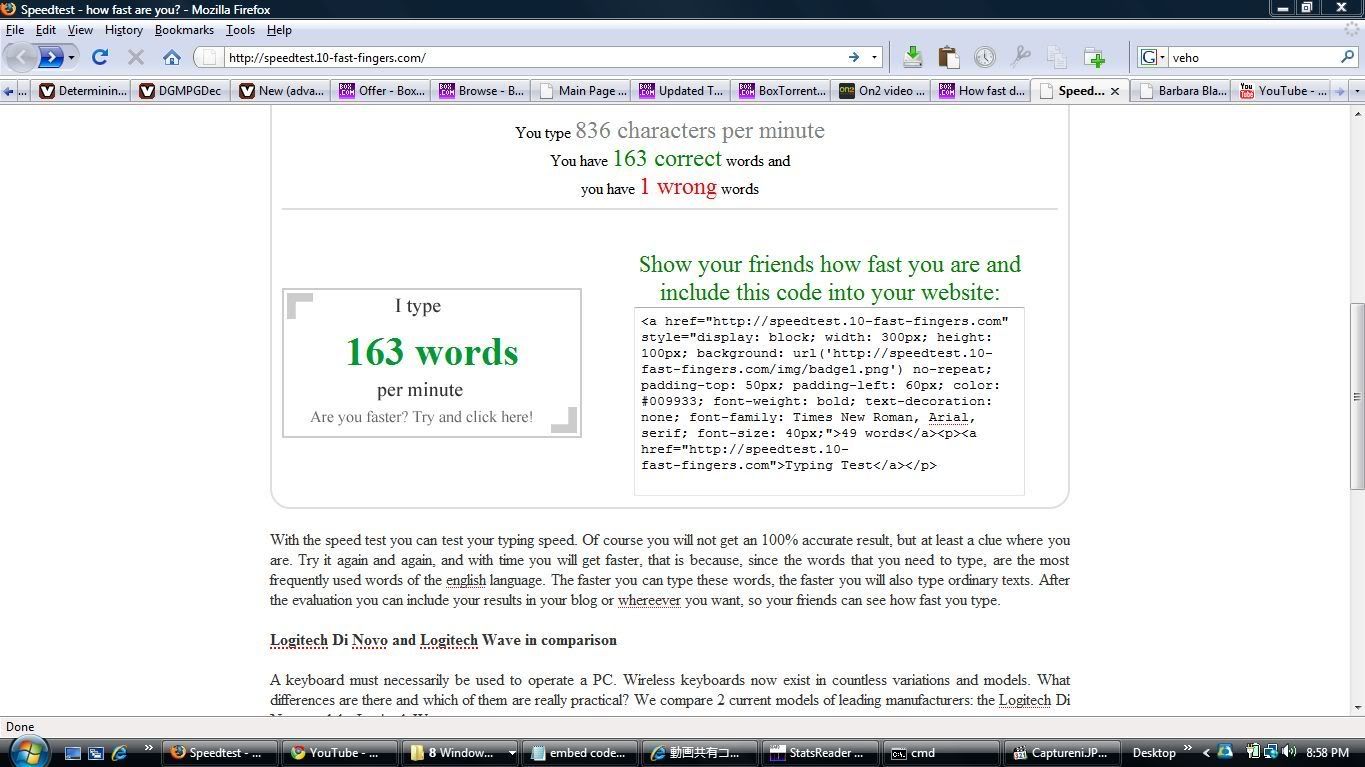Click the Go arrow in address bar
Viewport: 1365px width, 767px height.
tap(854, 57)
